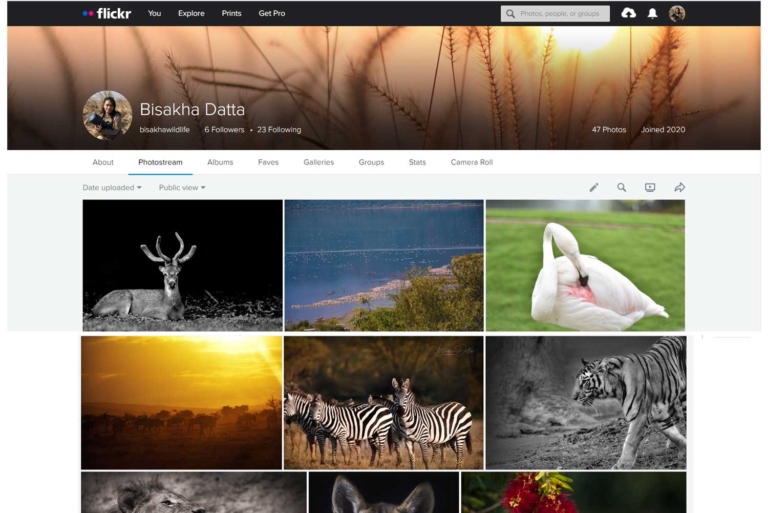Image resolution: width=768 pixels, height=513 pixels.
Task: Click the Flickr logo
Action: tap(107, 13)
